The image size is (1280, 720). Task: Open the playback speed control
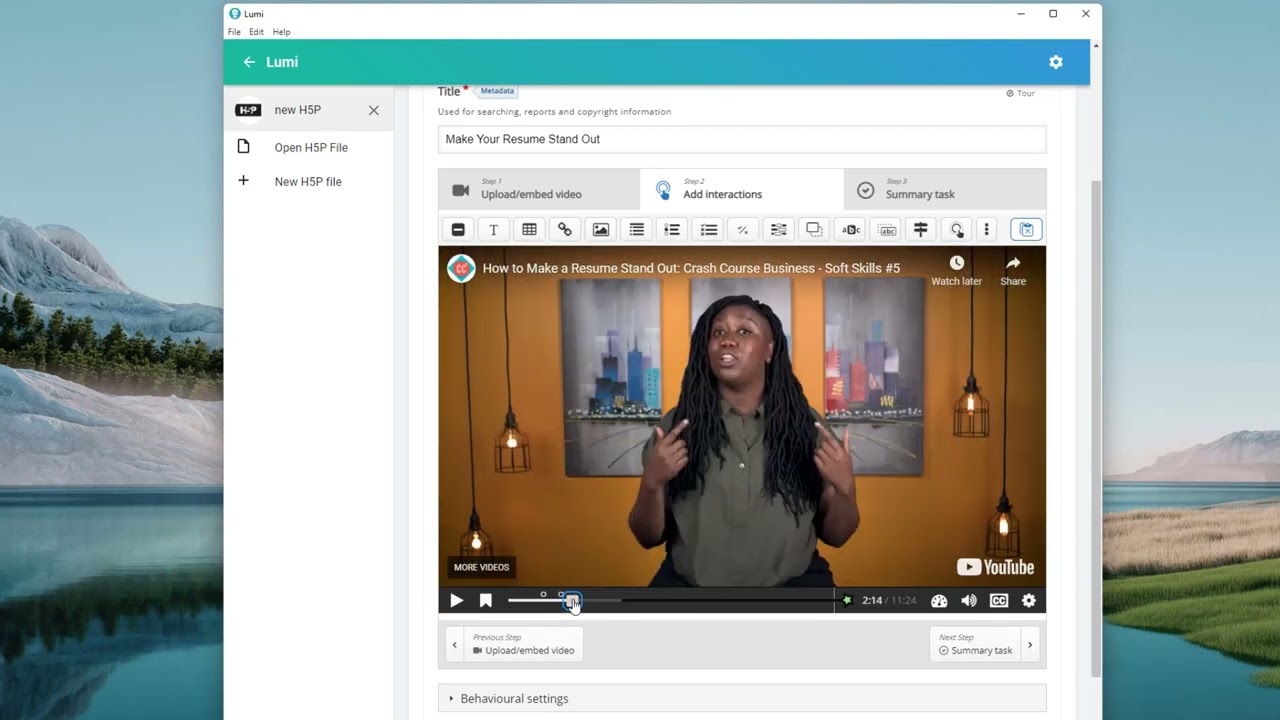(x=939, y=601)
